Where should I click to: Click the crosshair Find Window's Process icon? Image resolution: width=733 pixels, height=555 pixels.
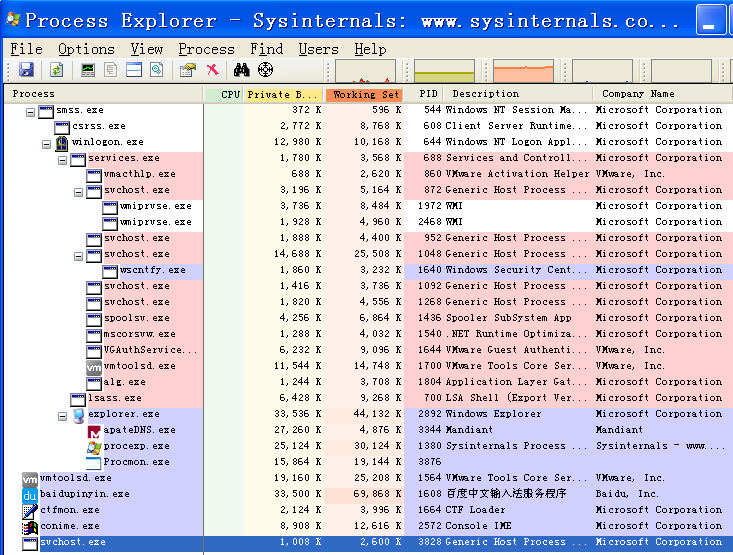[265, 70]
